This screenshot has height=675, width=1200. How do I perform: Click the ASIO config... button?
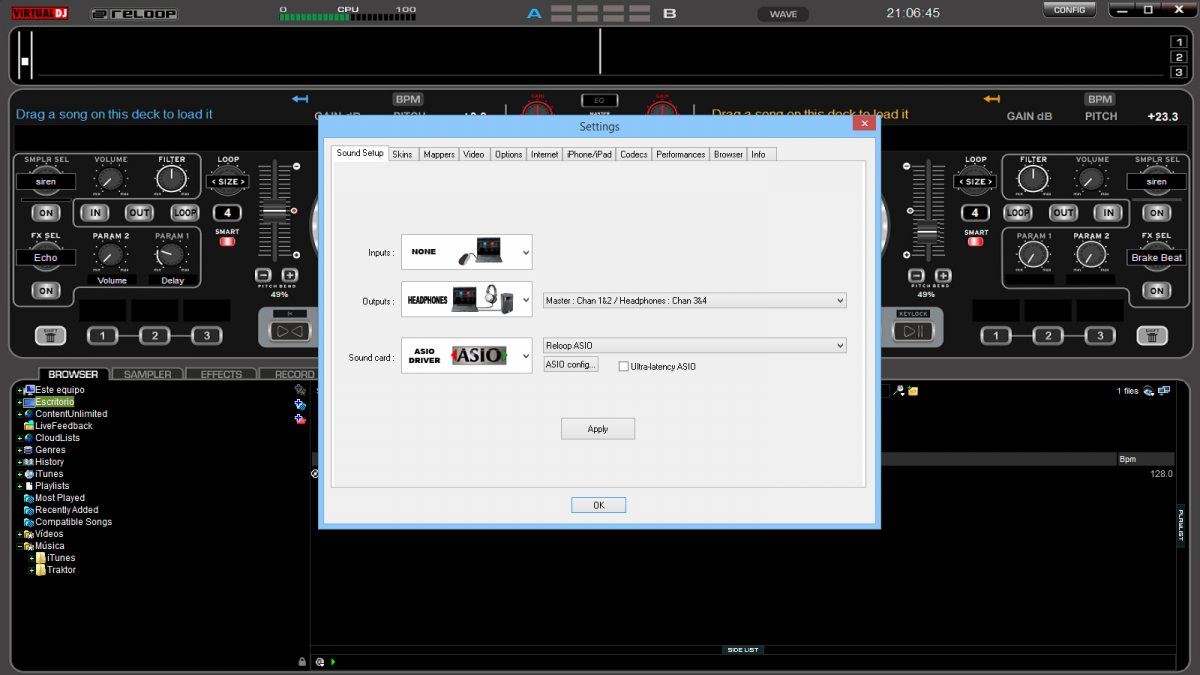(571, 365)
